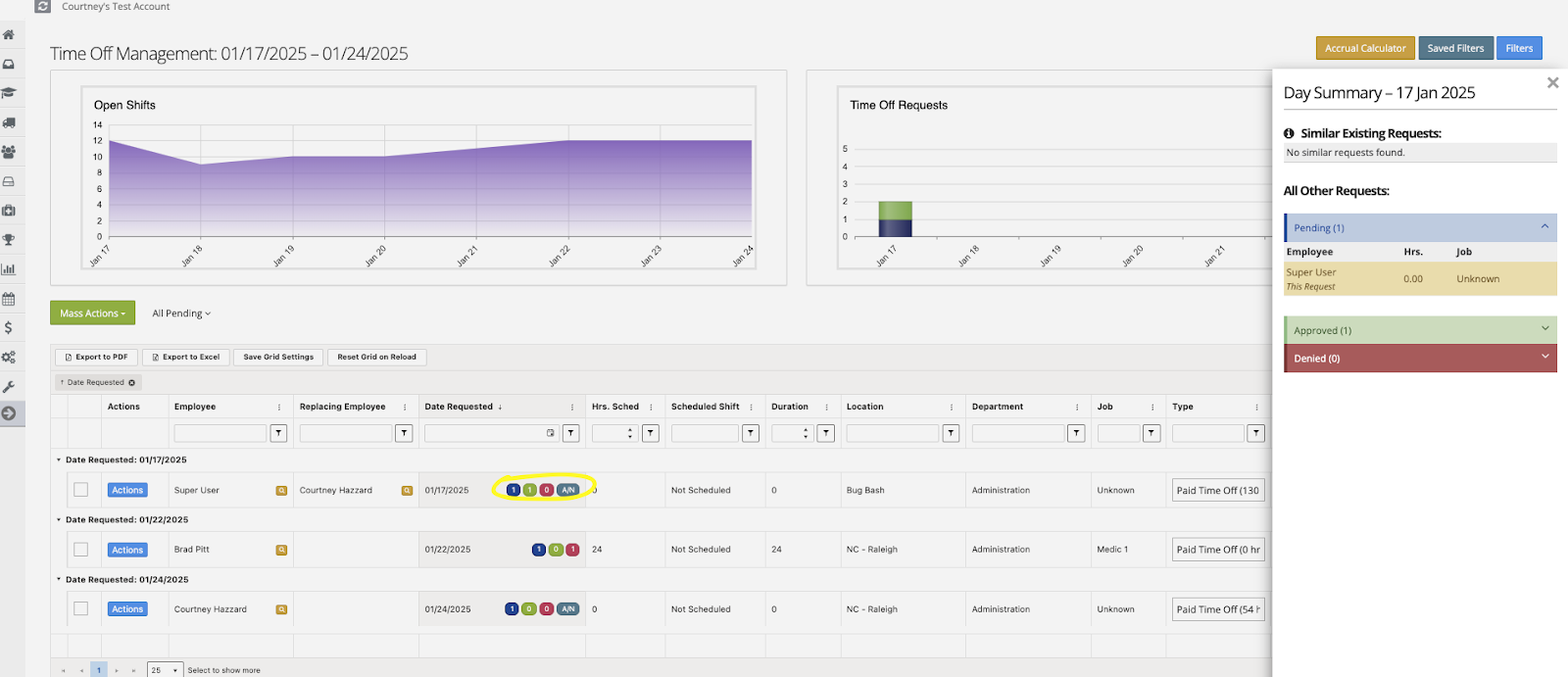Image resolution: width=1568 pixels, height=677 pixels.
Task: Expand the Approved (1) section
Action: point(1419,330)
